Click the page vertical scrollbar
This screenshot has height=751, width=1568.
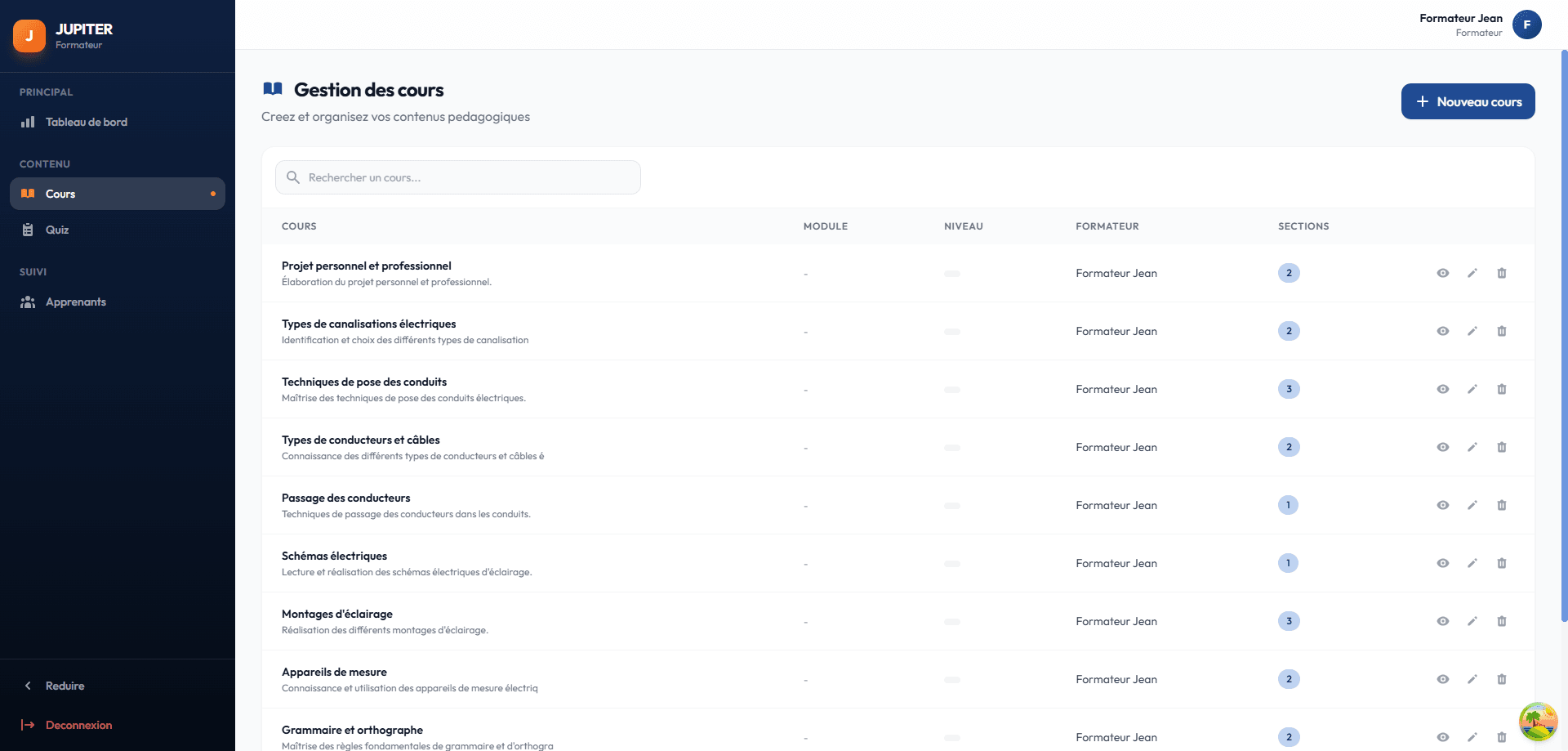click(x=1564, y=335)
